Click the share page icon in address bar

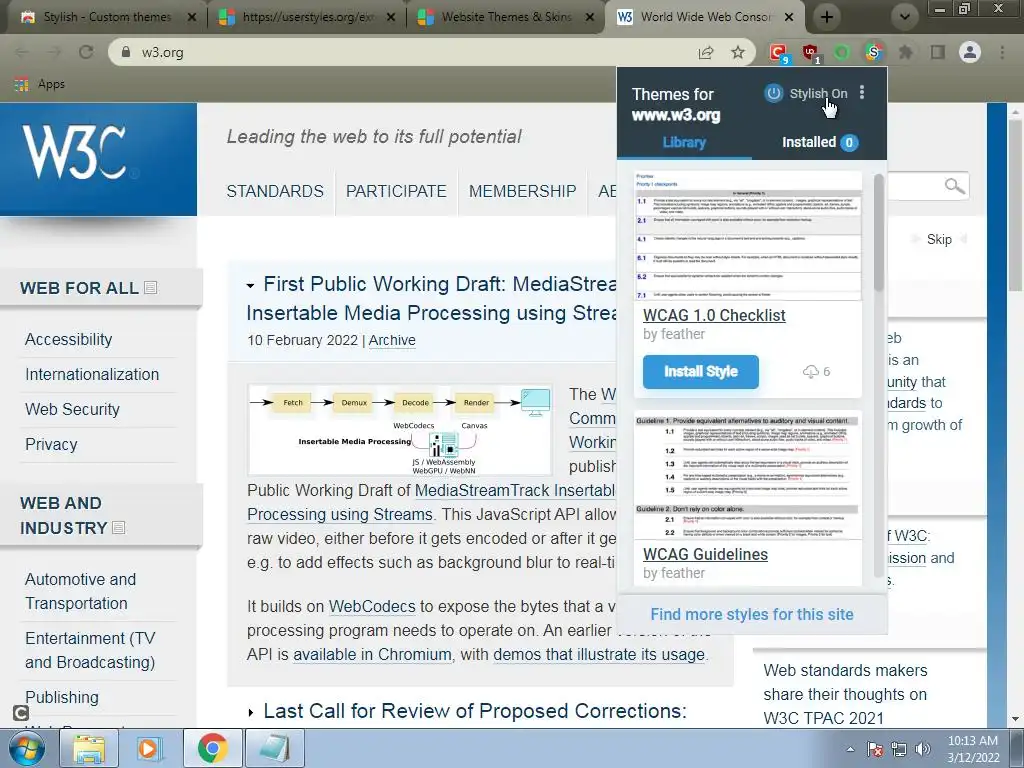(x=706, y=52)
